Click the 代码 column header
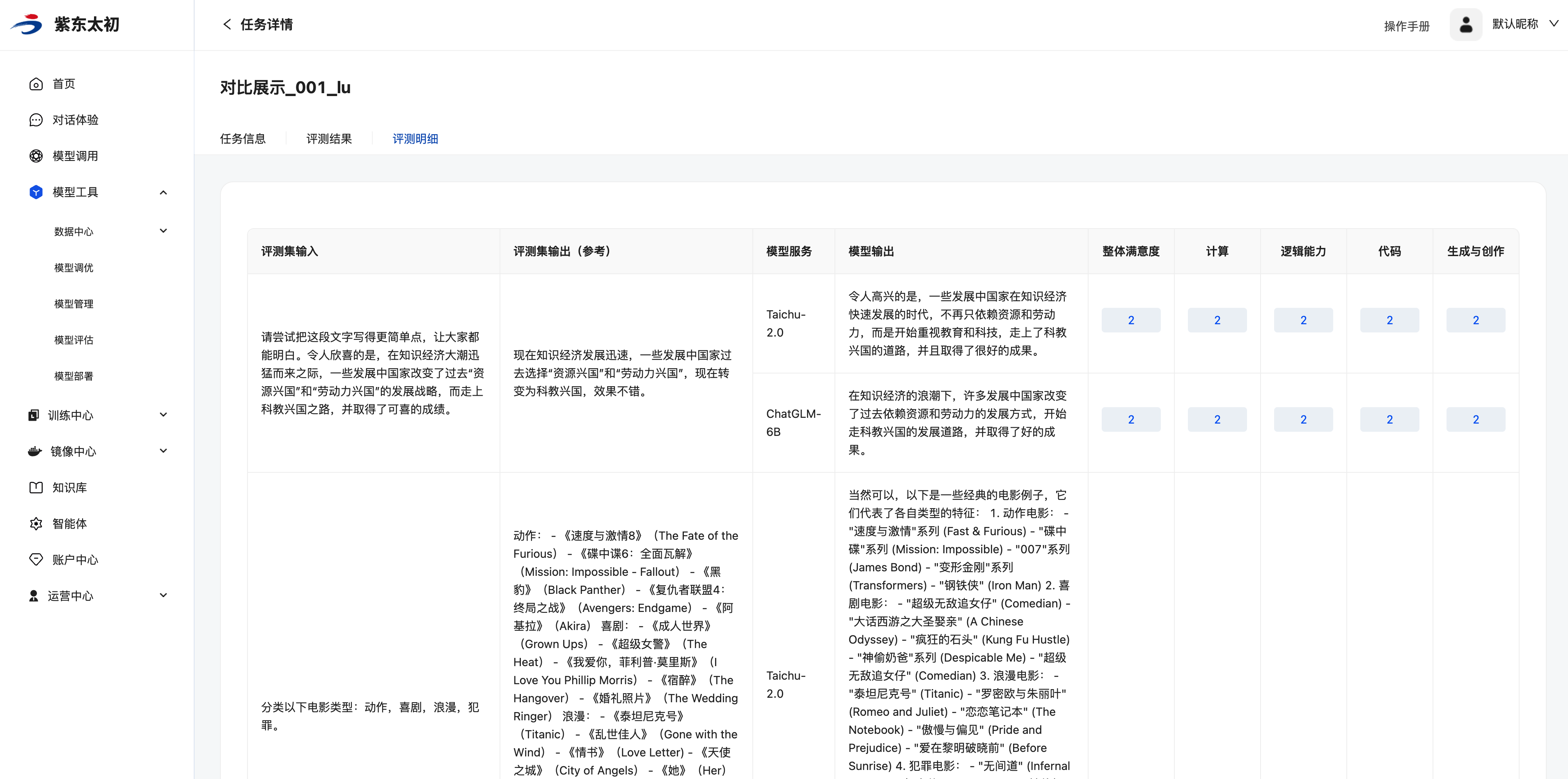The width and height of the screenshot is (1568, 779). [1390, 251]
